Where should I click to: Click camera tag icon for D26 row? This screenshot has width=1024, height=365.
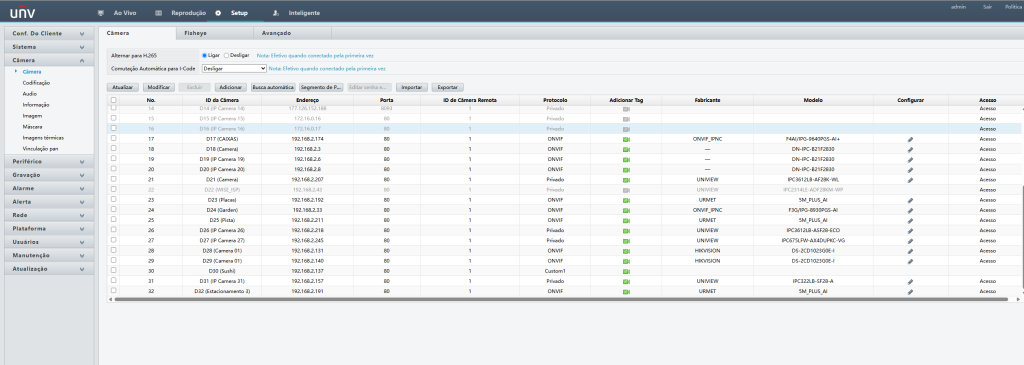[626, 230]
